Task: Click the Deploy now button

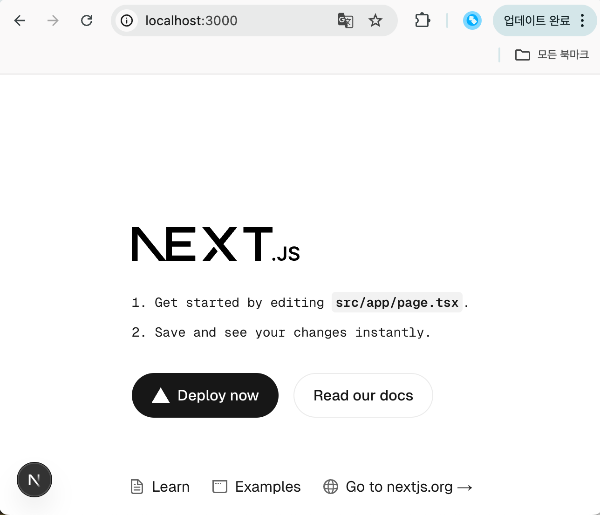Action: coord(205,395)
